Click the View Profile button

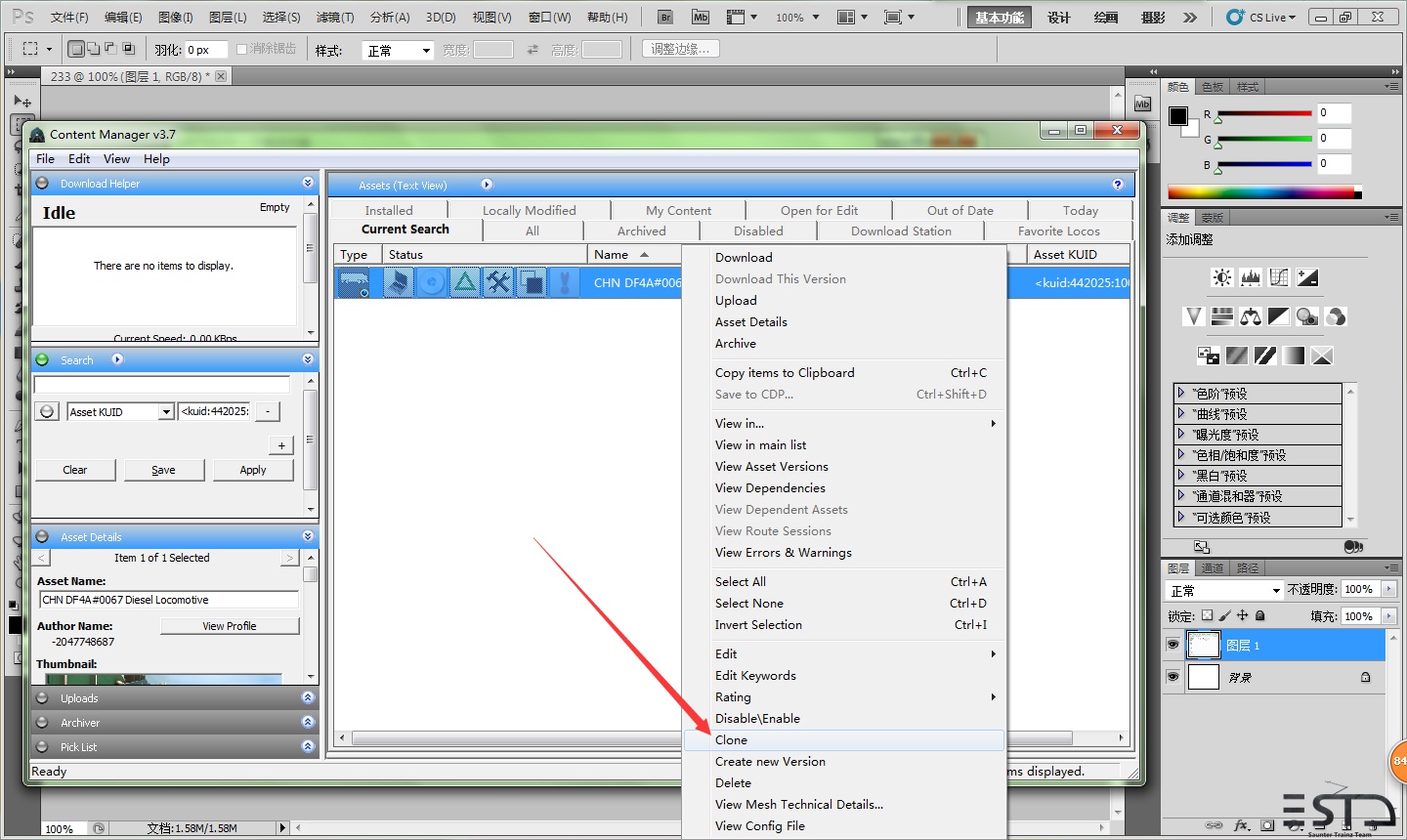(230, 626)
